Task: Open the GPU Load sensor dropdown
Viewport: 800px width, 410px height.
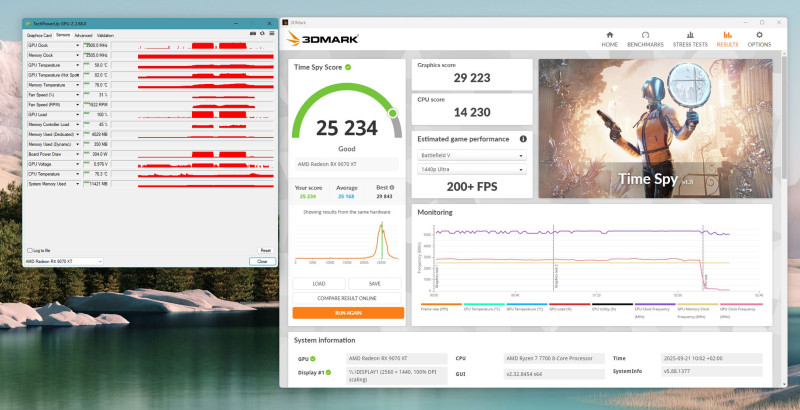Action: (78, 115)
